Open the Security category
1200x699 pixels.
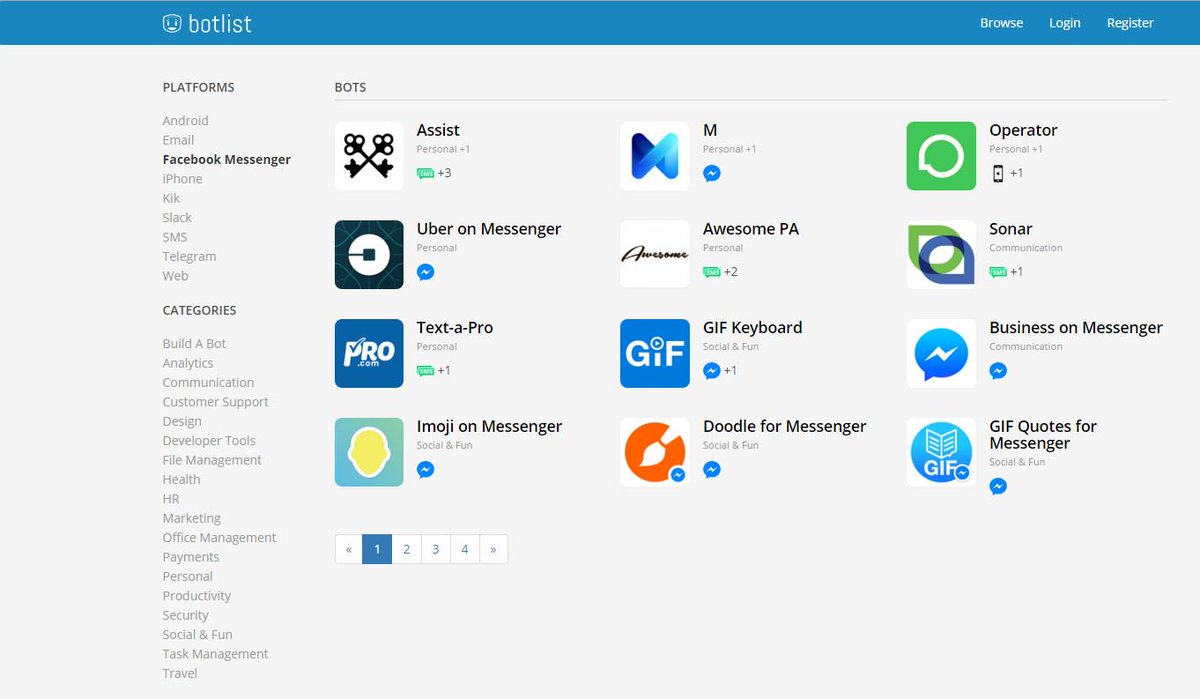(186, 615)
